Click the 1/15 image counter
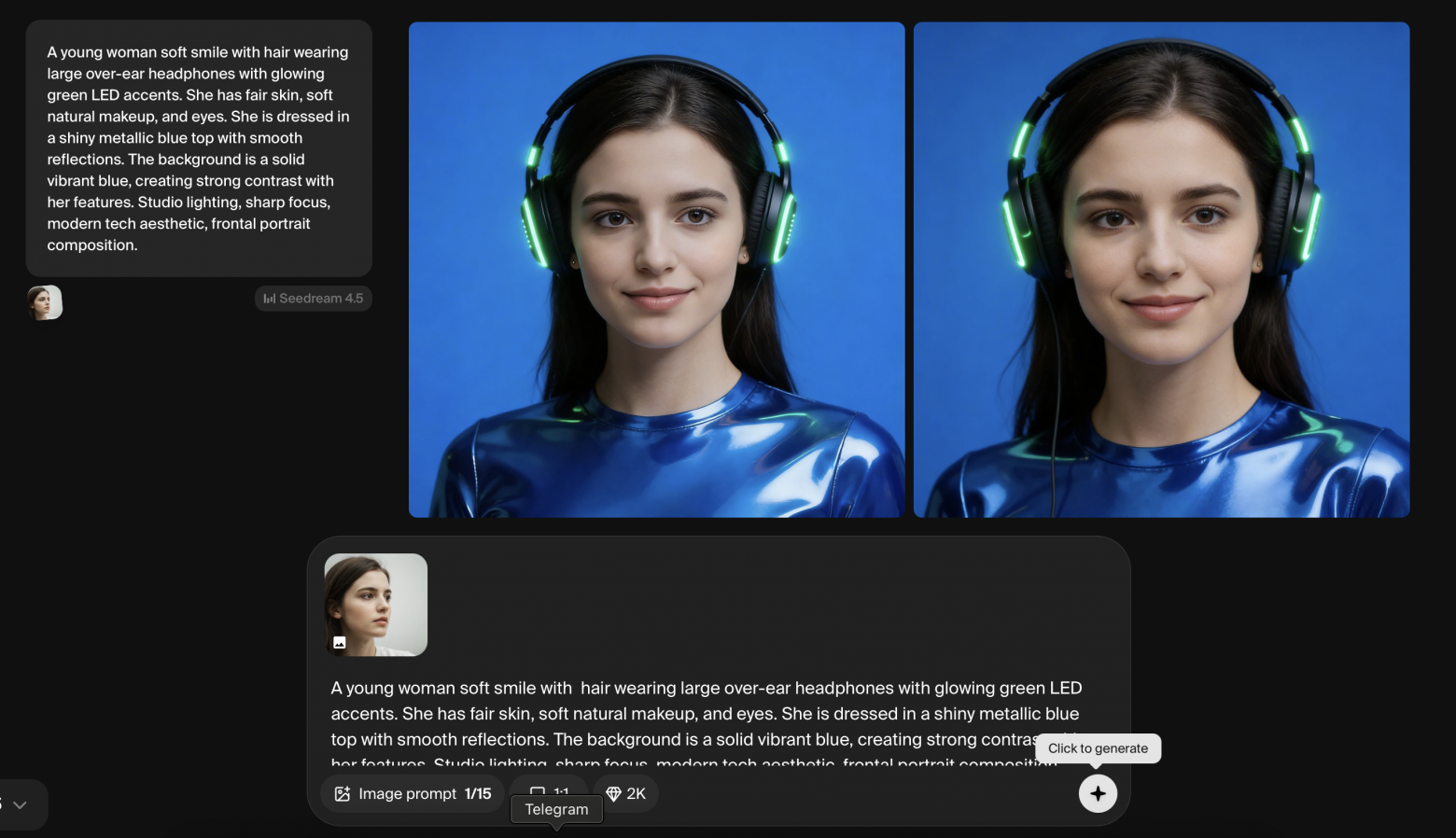The width and height of the screenshot is (1456, 838). tap(478, 793)
